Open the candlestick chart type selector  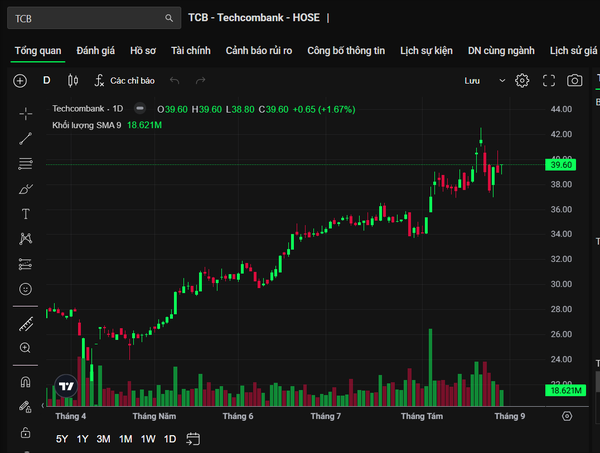(x=73, y=81)
